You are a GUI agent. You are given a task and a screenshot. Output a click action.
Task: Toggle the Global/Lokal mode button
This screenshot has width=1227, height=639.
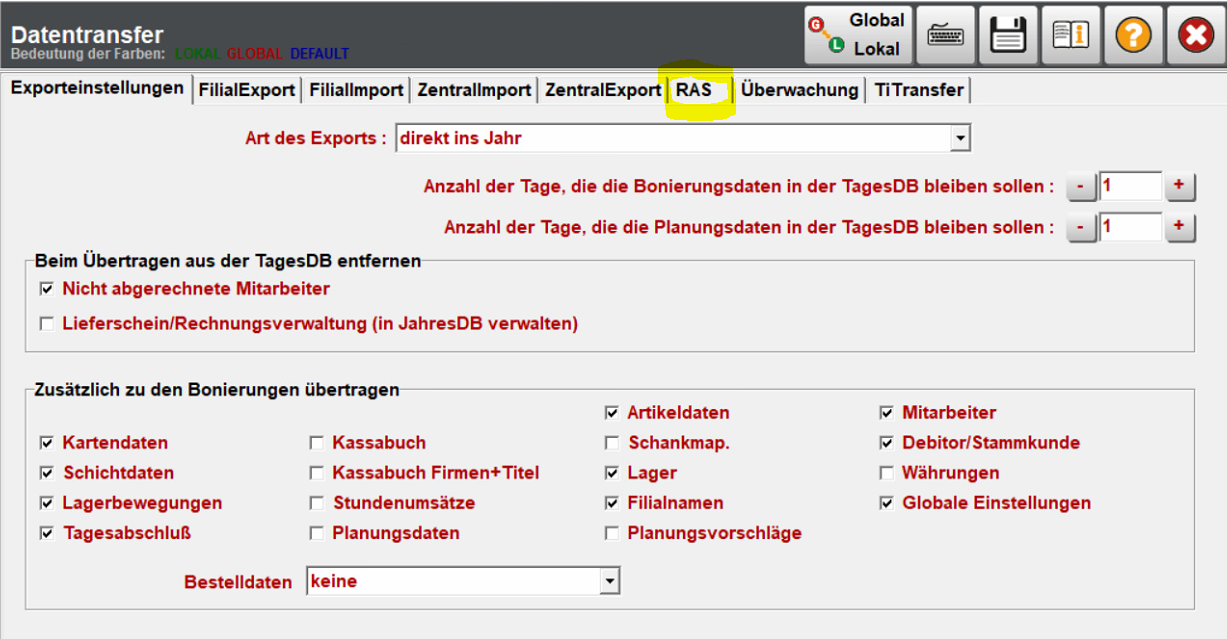[x=858, y=34]
